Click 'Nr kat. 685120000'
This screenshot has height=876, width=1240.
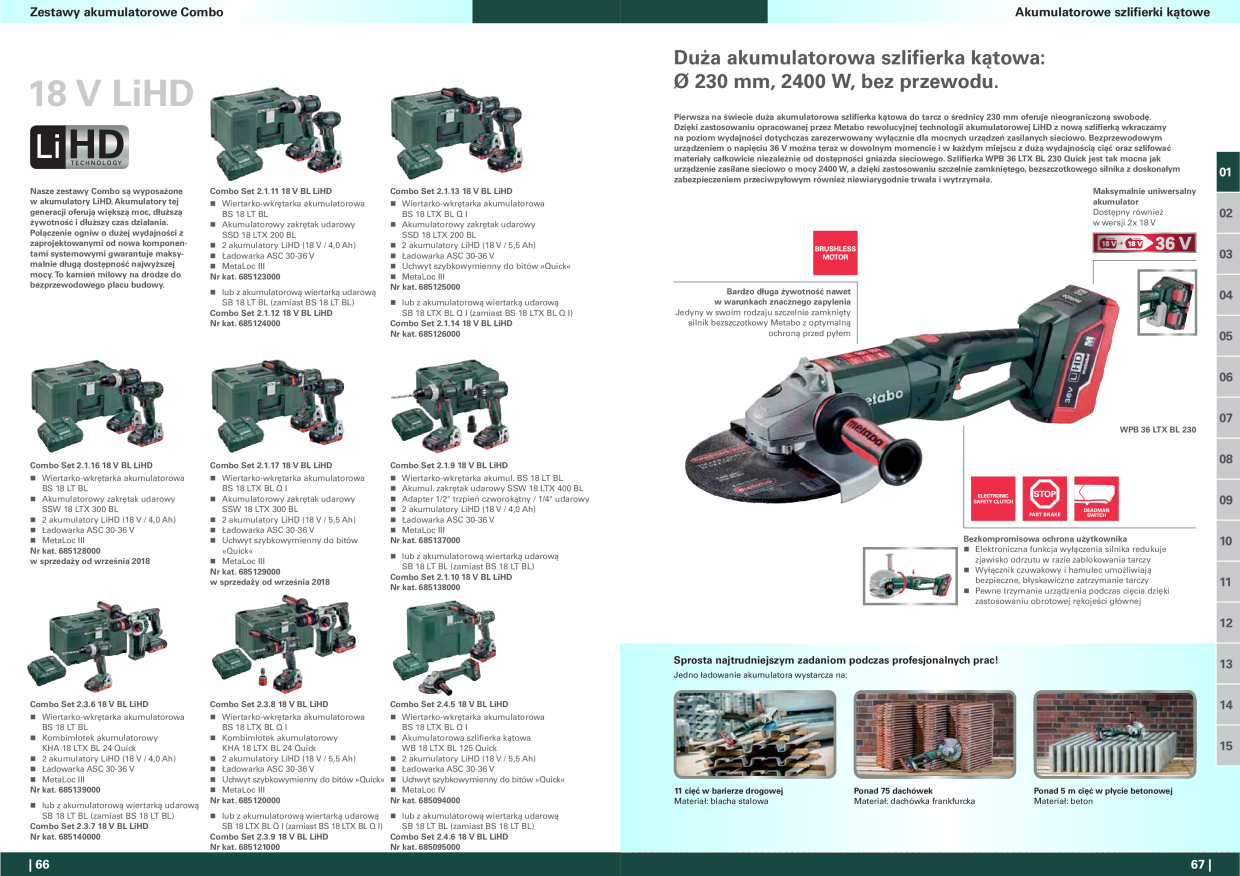point(245,800)
